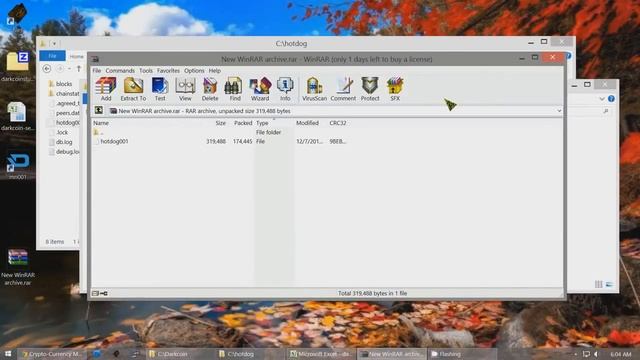Screen dimensions: 640x360
Task: Open the quick access dropdown in C:\hotdog title bar
Action: pyautogui.click(x=54, y=43)
